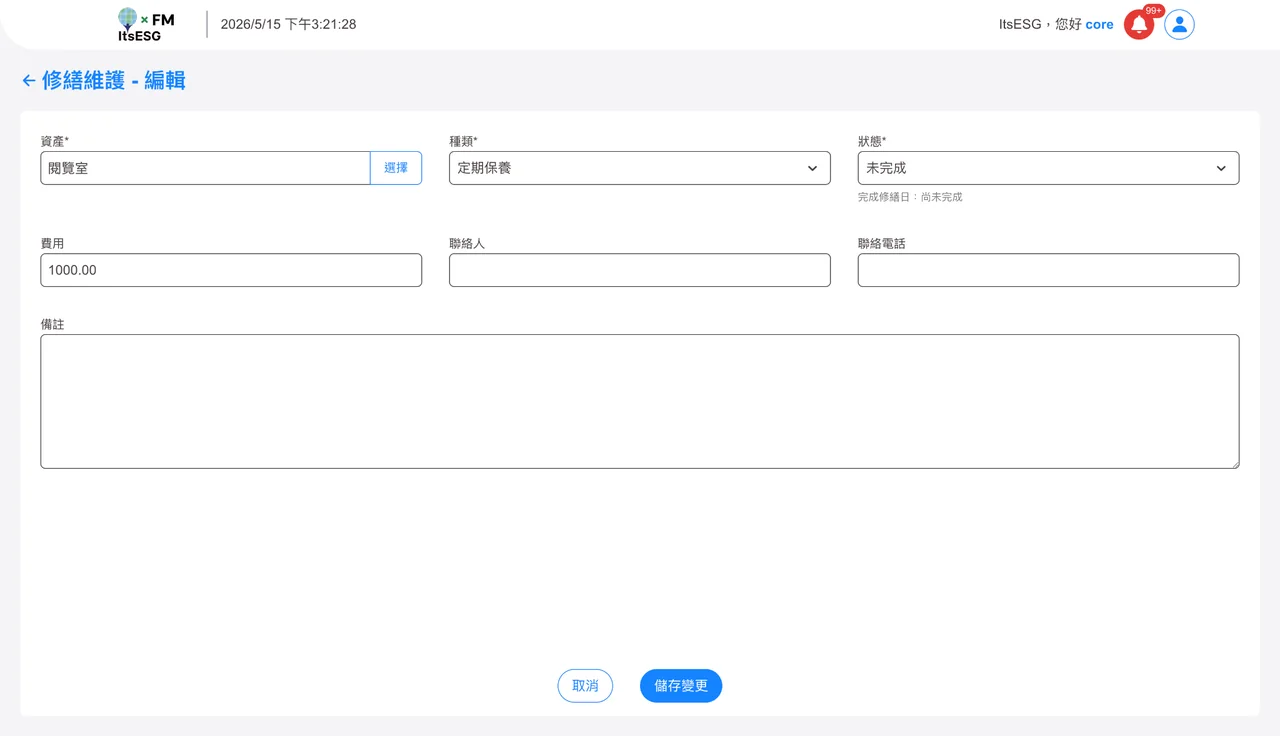The height and width of the screenshot is (736, 1280).
Task: Focus the 資產 field containing 閱覽室
Action: [x=205, y=168]
